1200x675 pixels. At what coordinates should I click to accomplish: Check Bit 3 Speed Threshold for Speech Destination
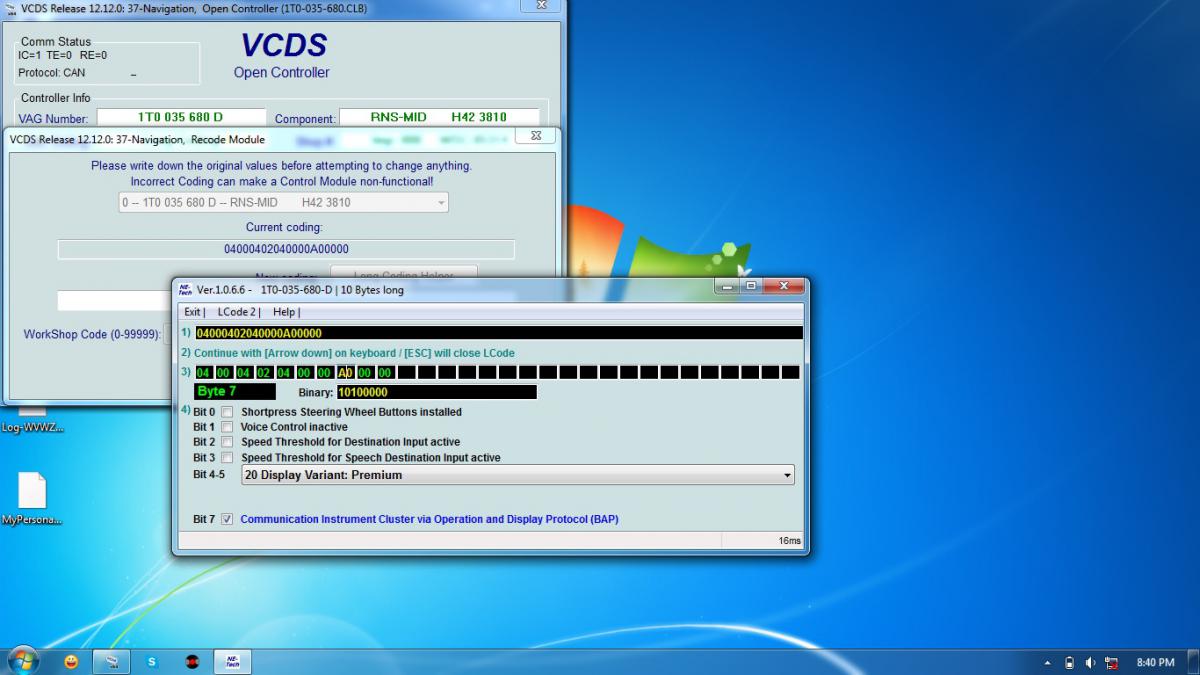click(x=227, y=457)
